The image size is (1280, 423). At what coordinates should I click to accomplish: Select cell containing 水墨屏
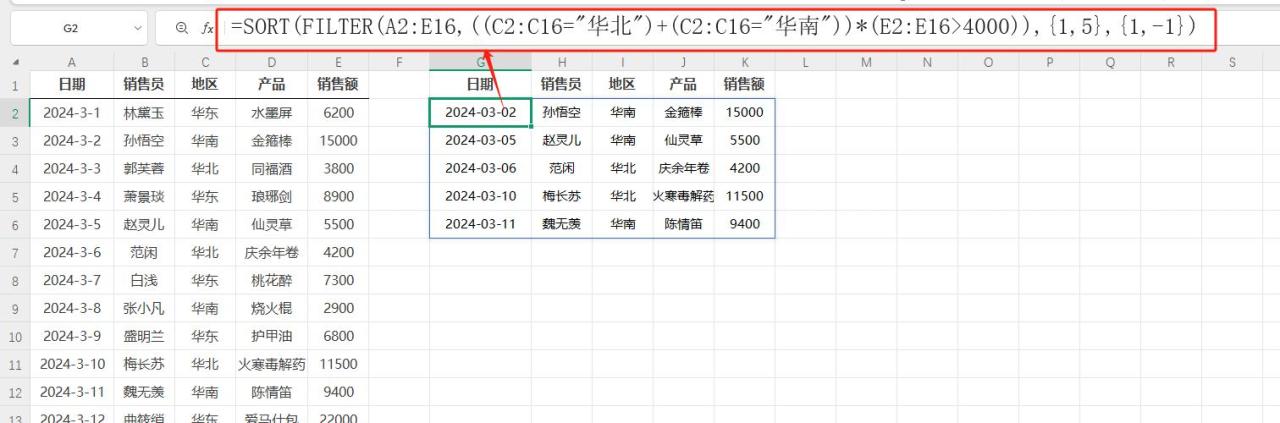271,113
